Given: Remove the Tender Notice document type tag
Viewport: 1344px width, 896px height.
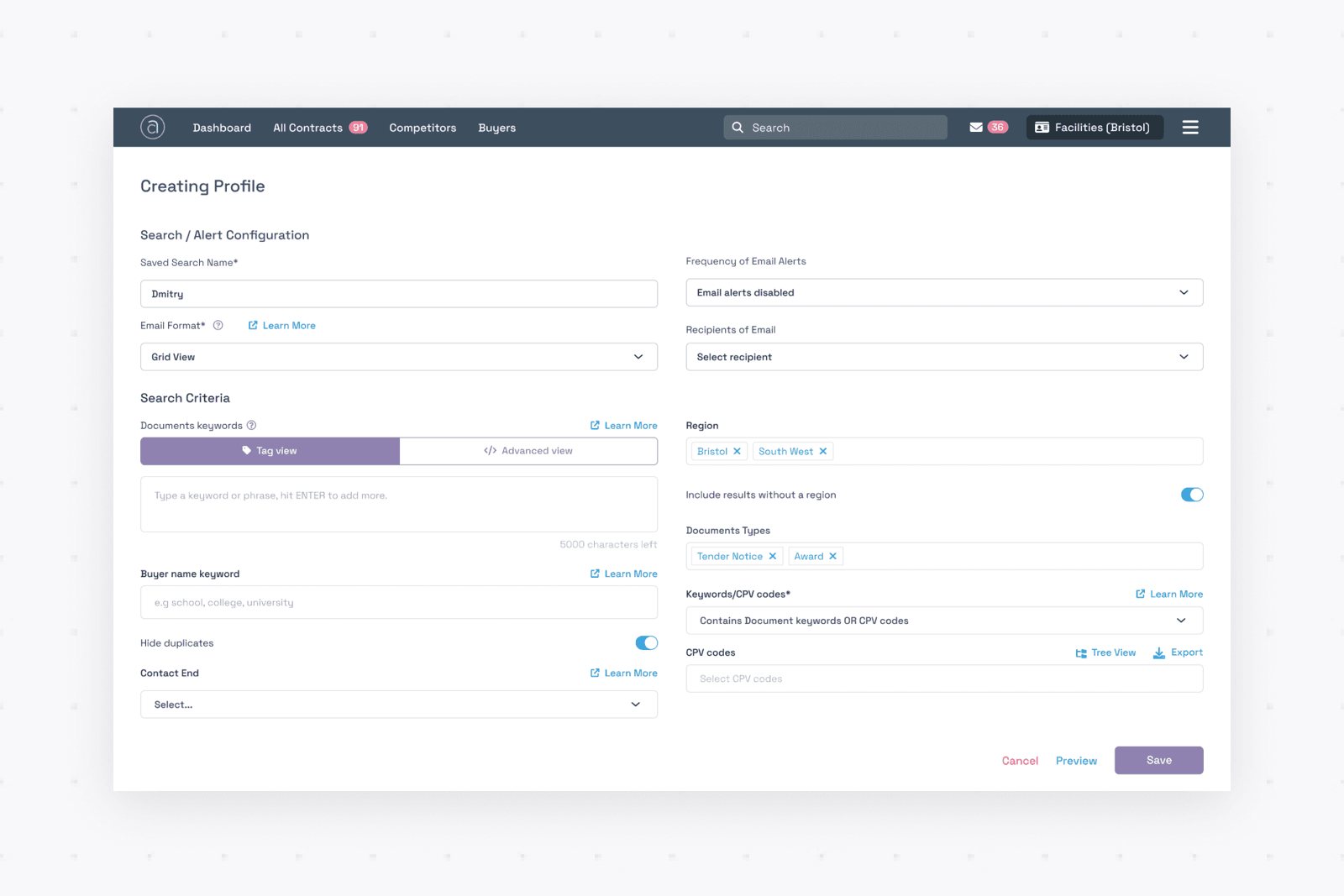Looking at the screenshot, I should point(773,557).
